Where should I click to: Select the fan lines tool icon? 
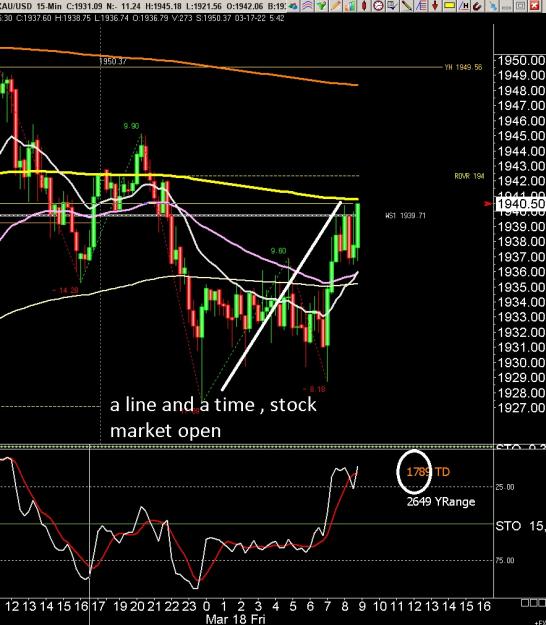pyautogui.click(x=420, y=6)
